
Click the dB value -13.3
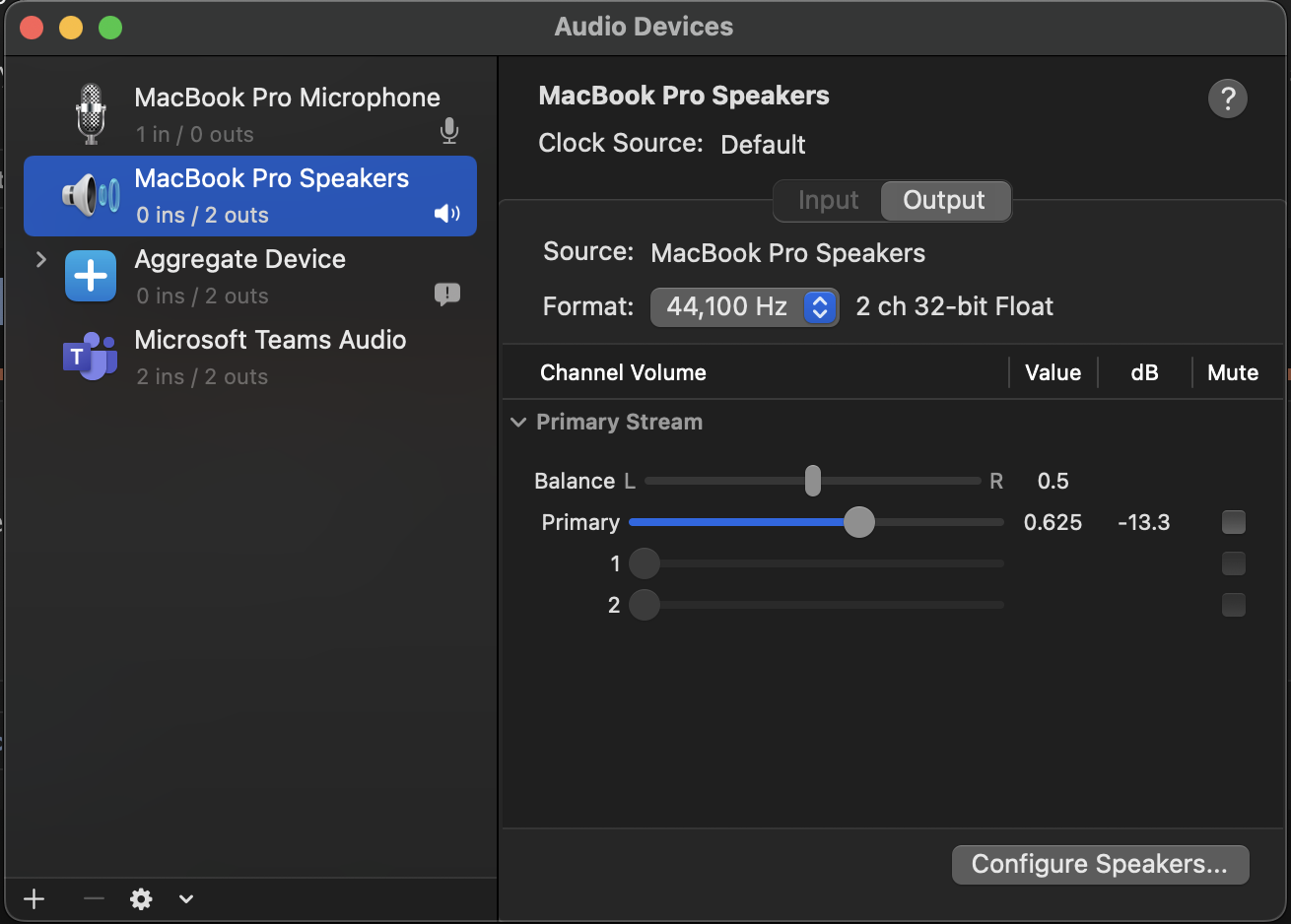pos(1144,522)
